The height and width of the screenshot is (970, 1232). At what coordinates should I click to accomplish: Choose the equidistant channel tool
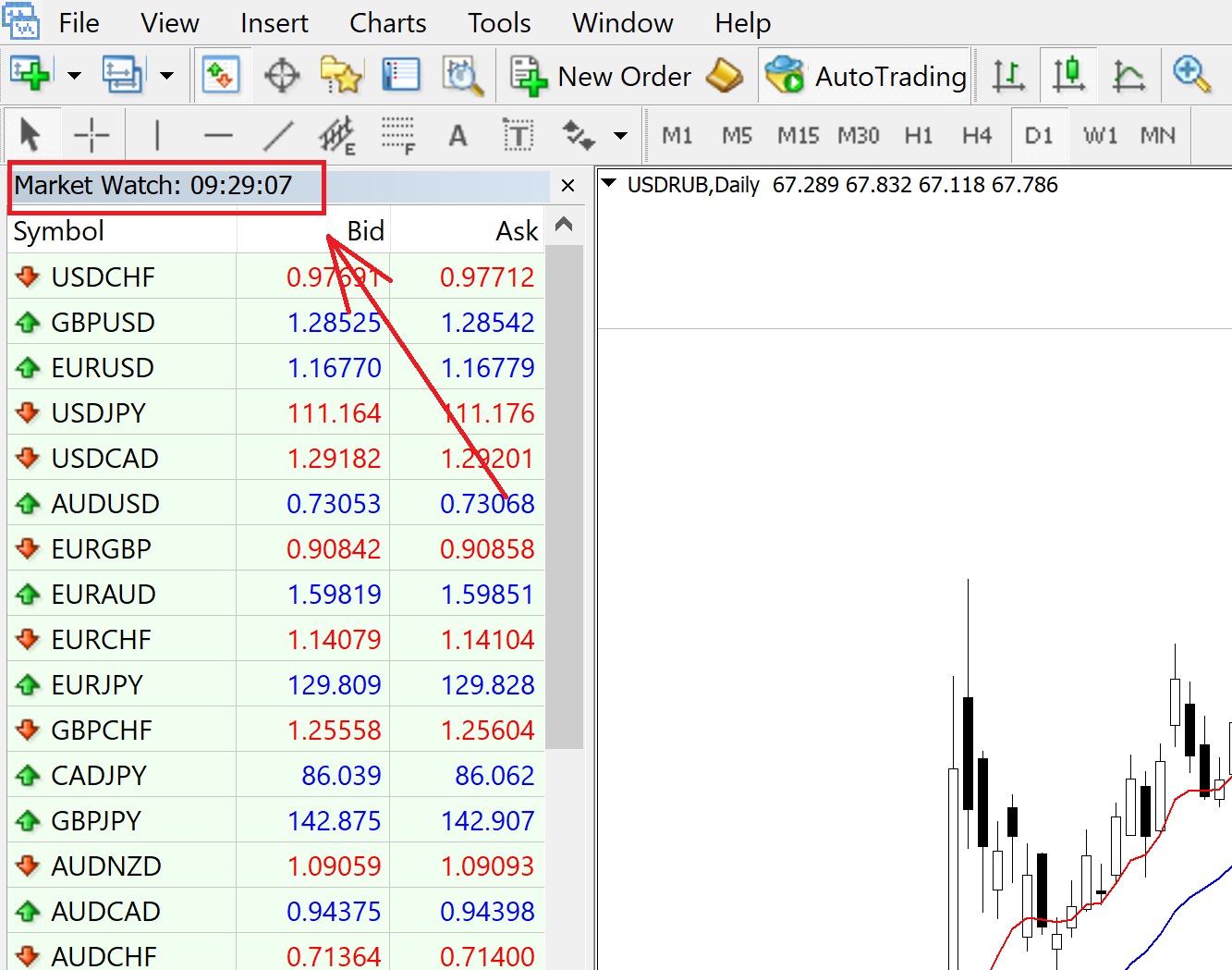click(337, 136)
